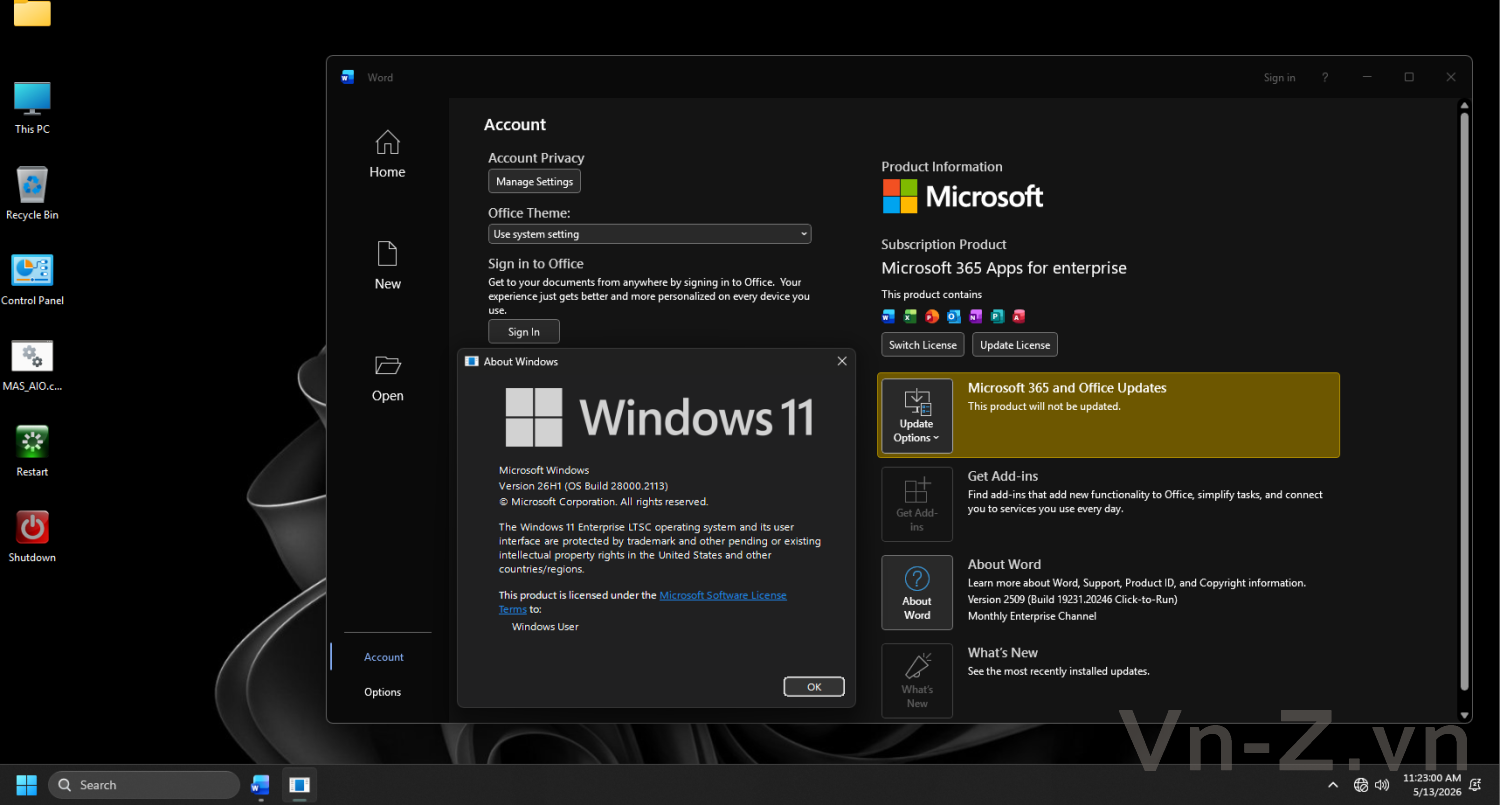The height and width of the screenshot is (805, 1500).
Task: Open This PC desktop icon
Action: 32,108
